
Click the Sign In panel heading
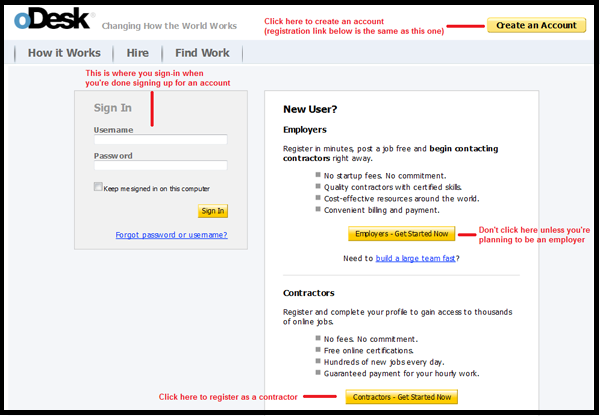pyautogui.click(x=112, y=108)
